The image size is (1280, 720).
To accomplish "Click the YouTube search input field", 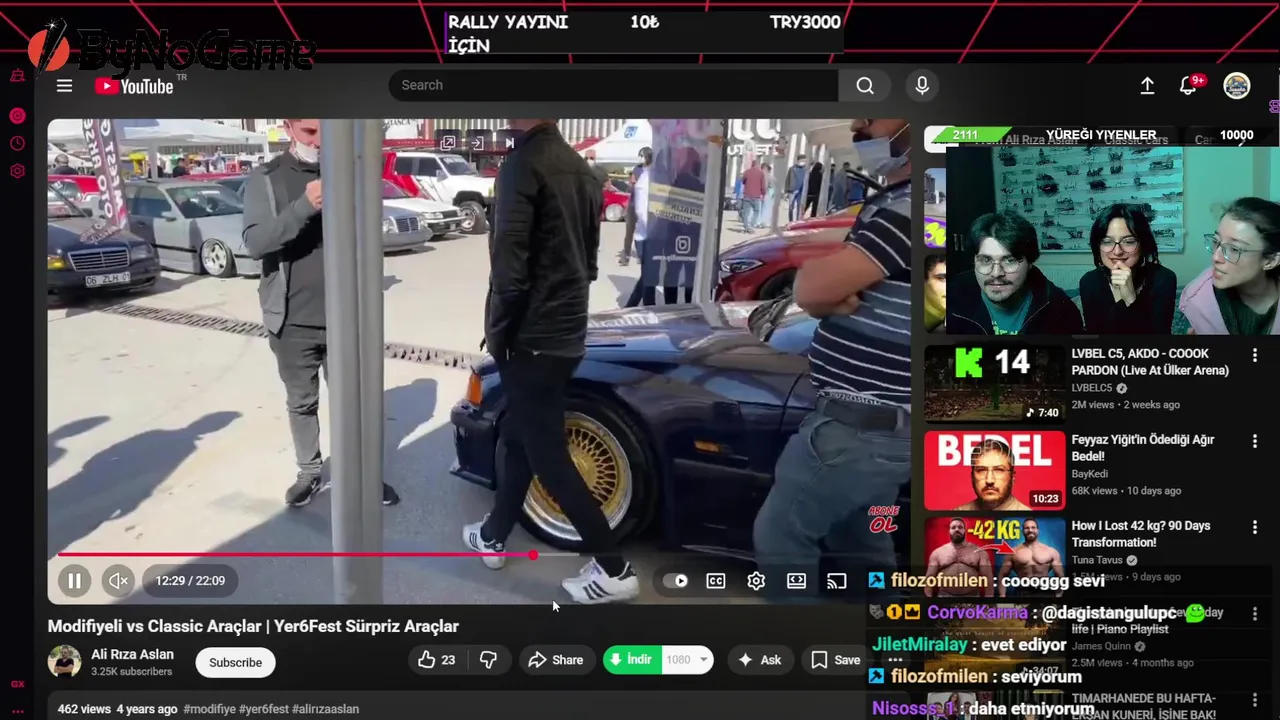I will click(613, 85).
